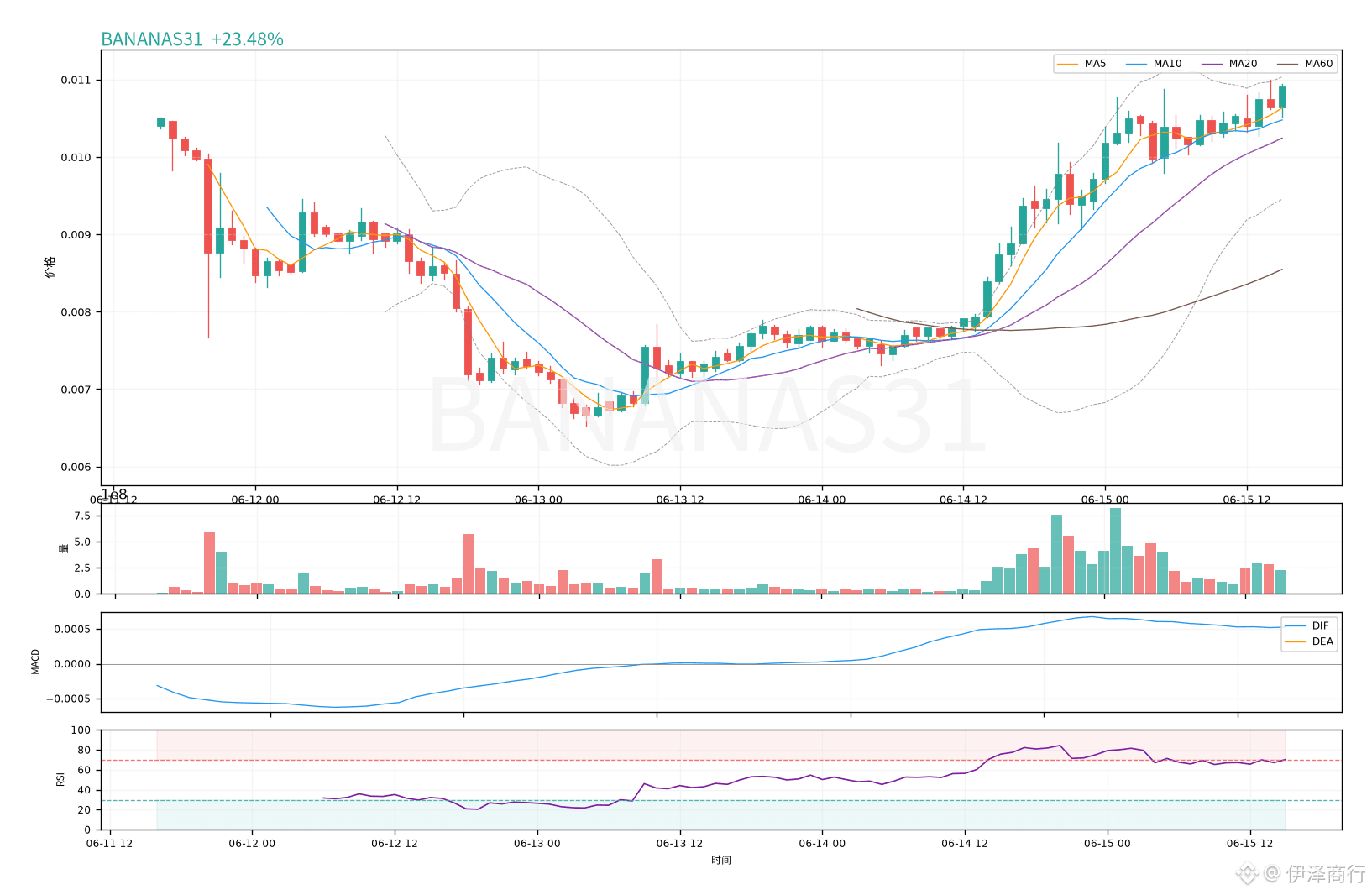Click the 0.010 price axis tick label
The image size is (1372, 895).
76,158
